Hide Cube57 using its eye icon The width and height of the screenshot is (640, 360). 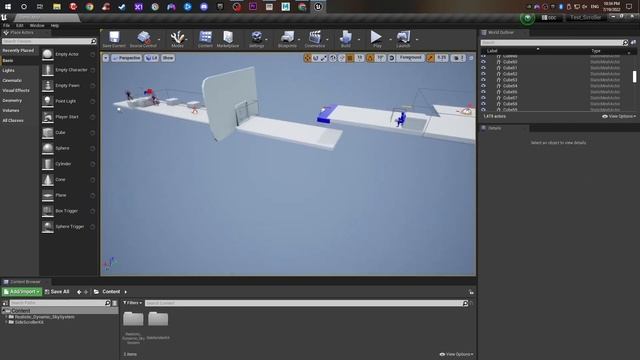[484, 98]
